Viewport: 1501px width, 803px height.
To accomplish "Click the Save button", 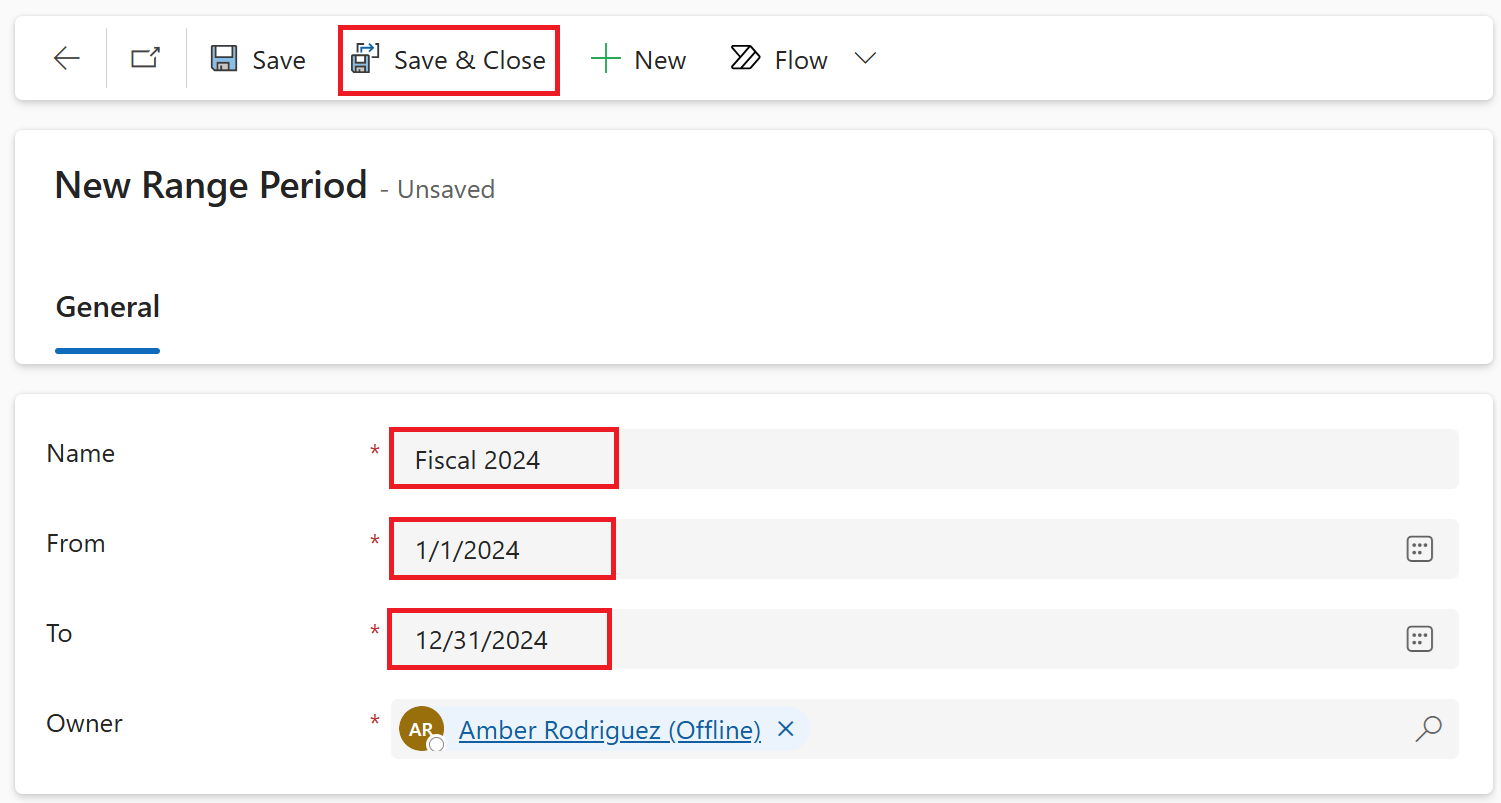I will point(258,59).
